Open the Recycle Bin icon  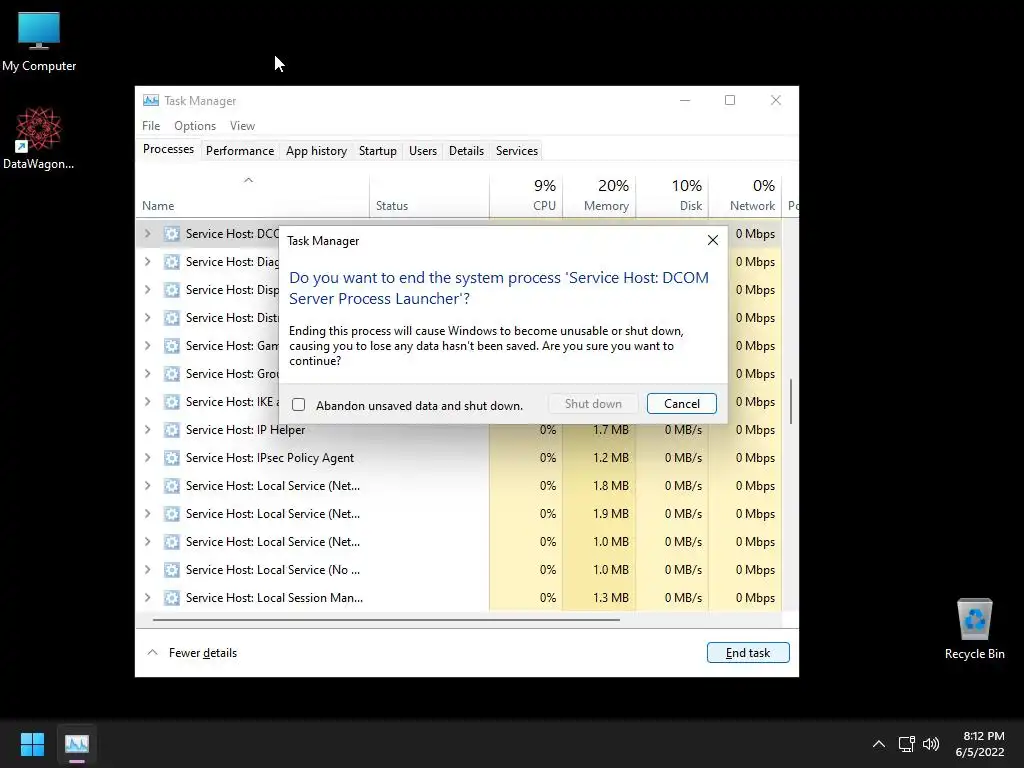click(974, 628)
